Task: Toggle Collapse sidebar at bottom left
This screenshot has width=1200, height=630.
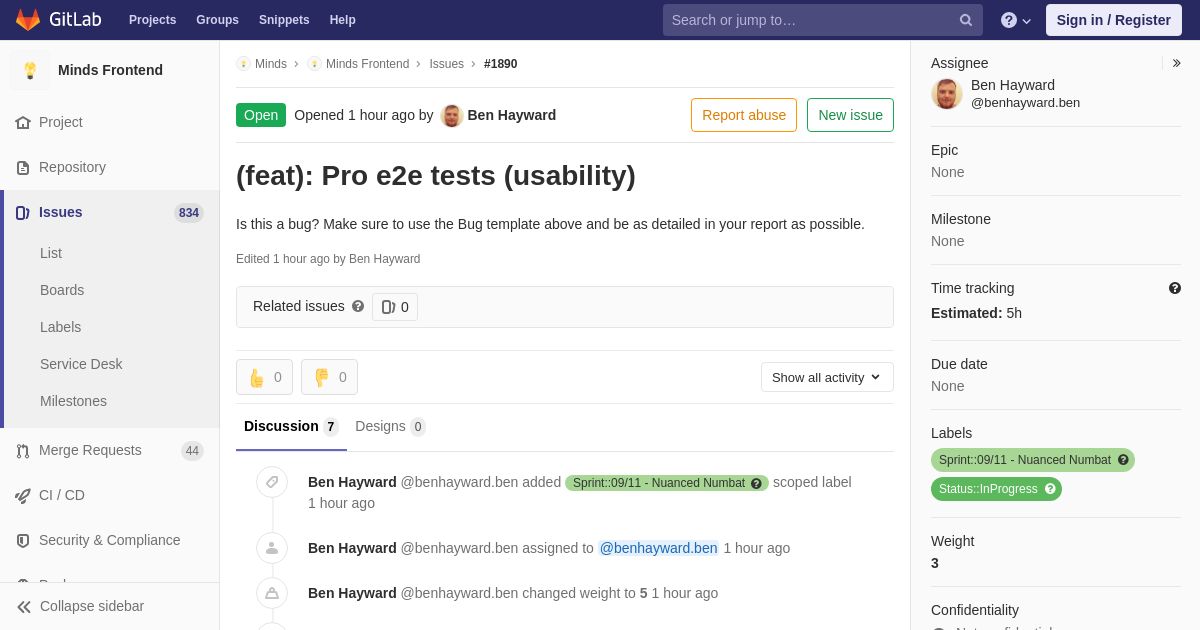Action: (x=80, y=606)
